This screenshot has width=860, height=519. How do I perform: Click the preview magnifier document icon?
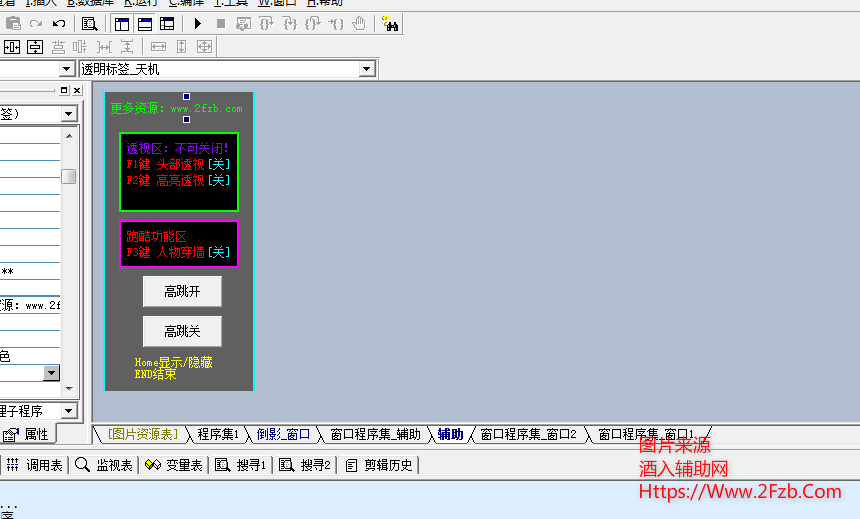[x=90, y=23]
